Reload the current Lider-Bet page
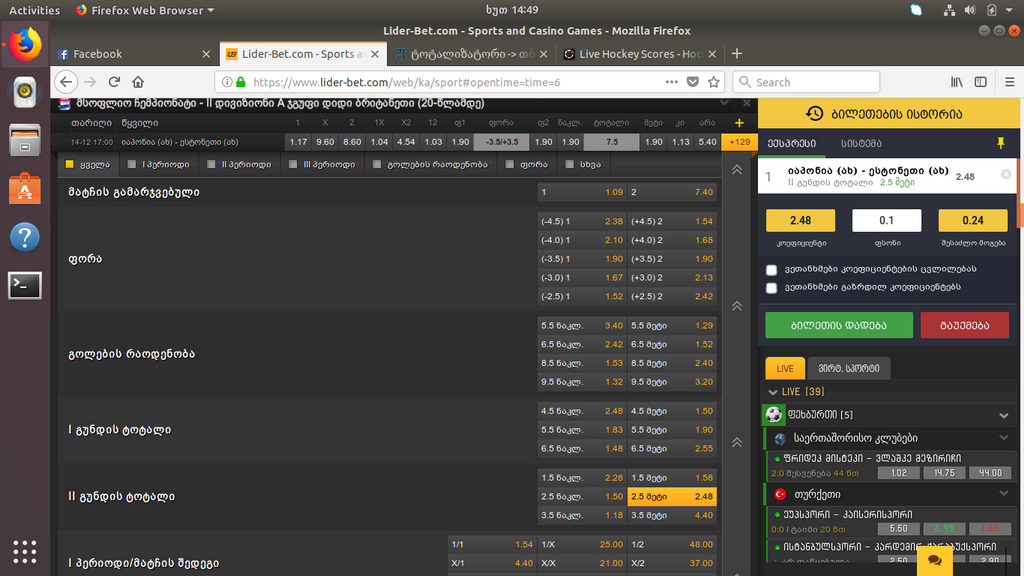Image resolution: width=1024 pixels, height=576 pixels. (114, 82)
